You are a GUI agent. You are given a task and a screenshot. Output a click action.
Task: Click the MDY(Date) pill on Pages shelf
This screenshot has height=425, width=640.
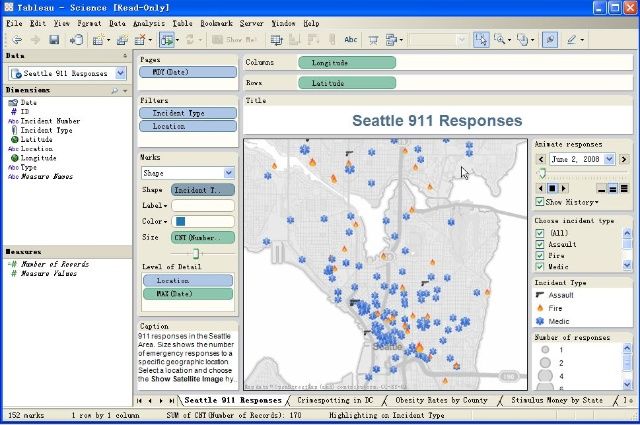coord(188,72)
